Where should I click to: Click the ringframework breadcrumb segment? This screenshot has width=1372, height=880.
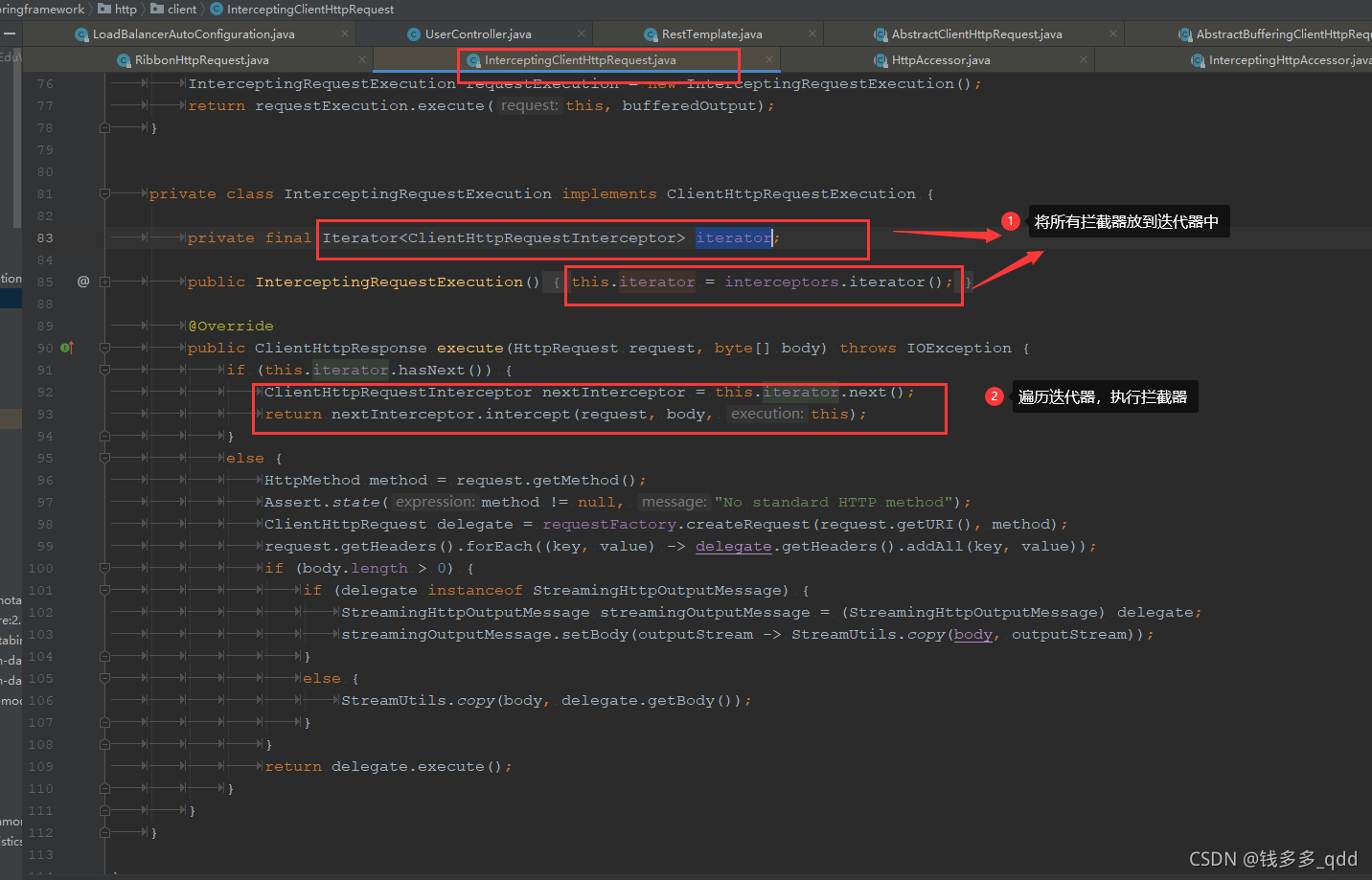coord(42,9)
